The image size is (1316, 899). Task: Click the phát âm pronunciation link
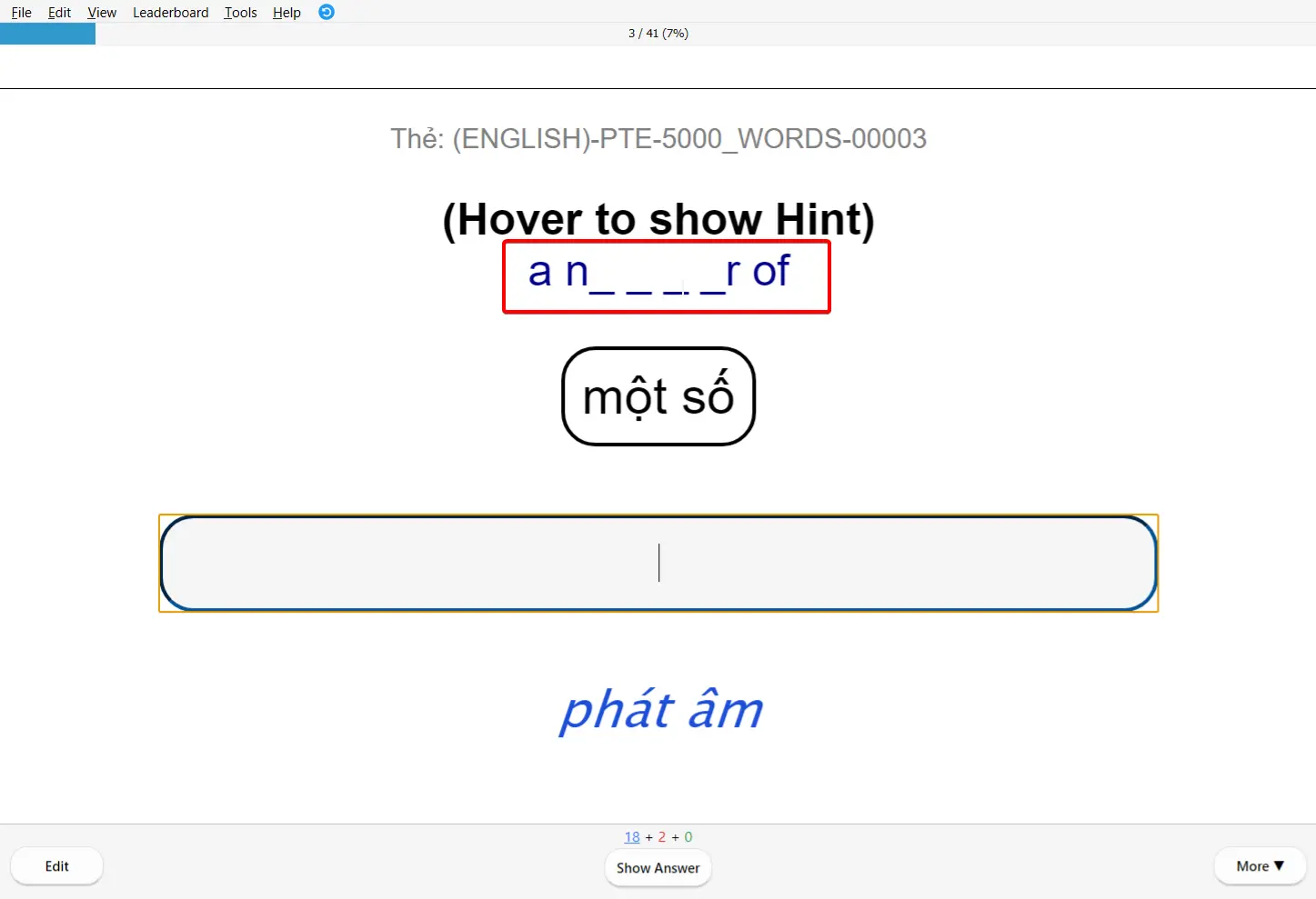(x=660, y=710)
